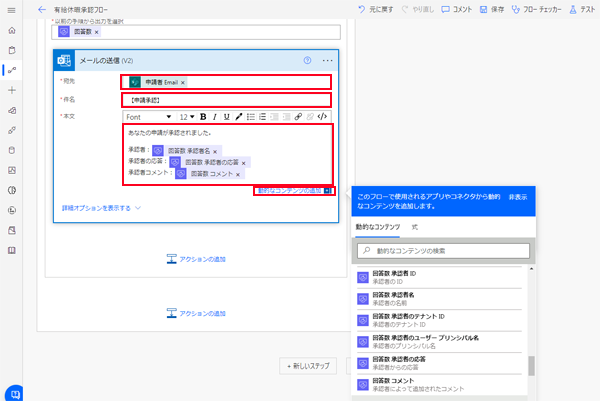
Task: Click the lower アクションの追加 button
Action: (196, 313)
